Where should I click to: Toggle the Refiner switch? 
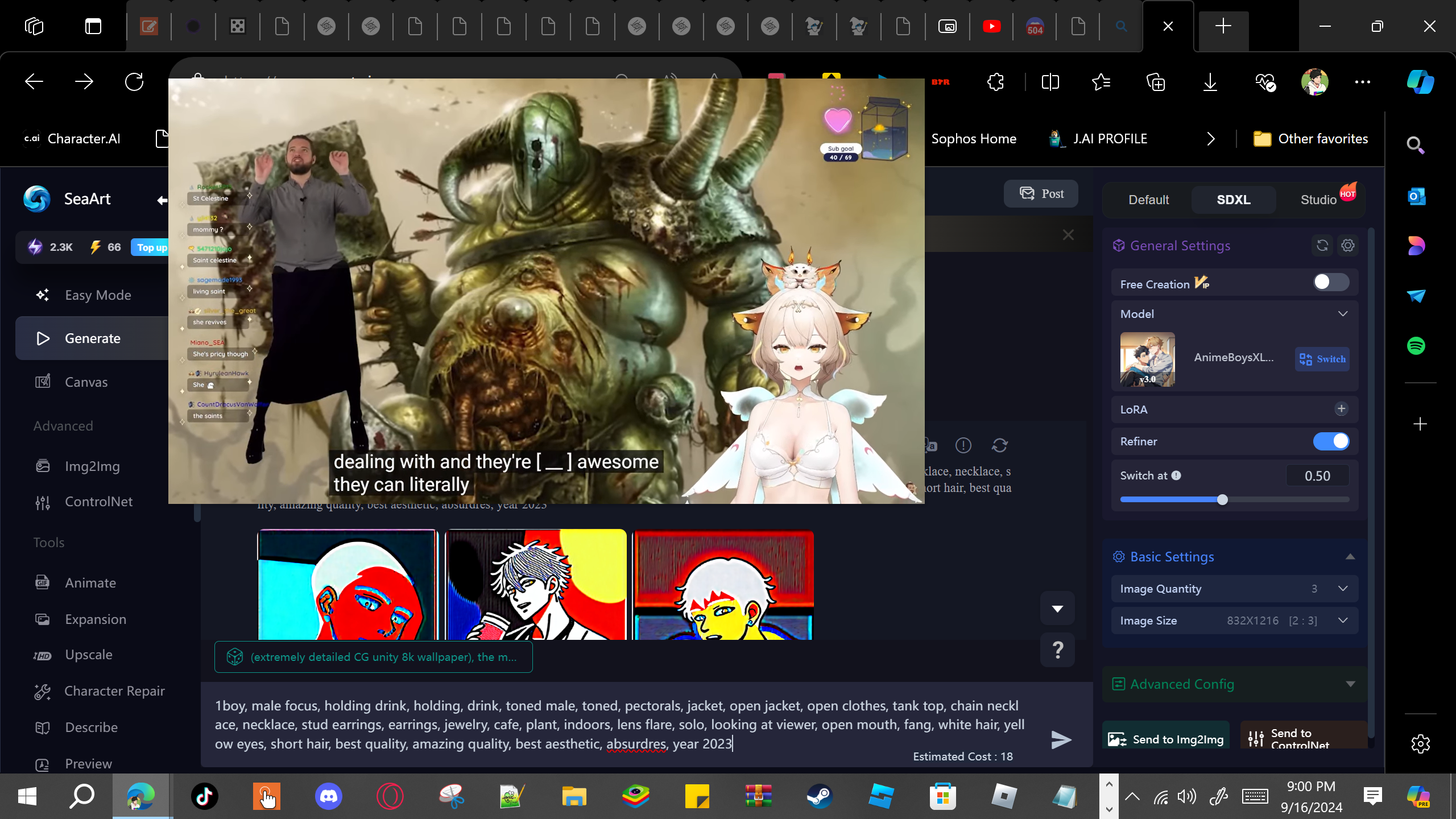click(x=1330, y=441)
